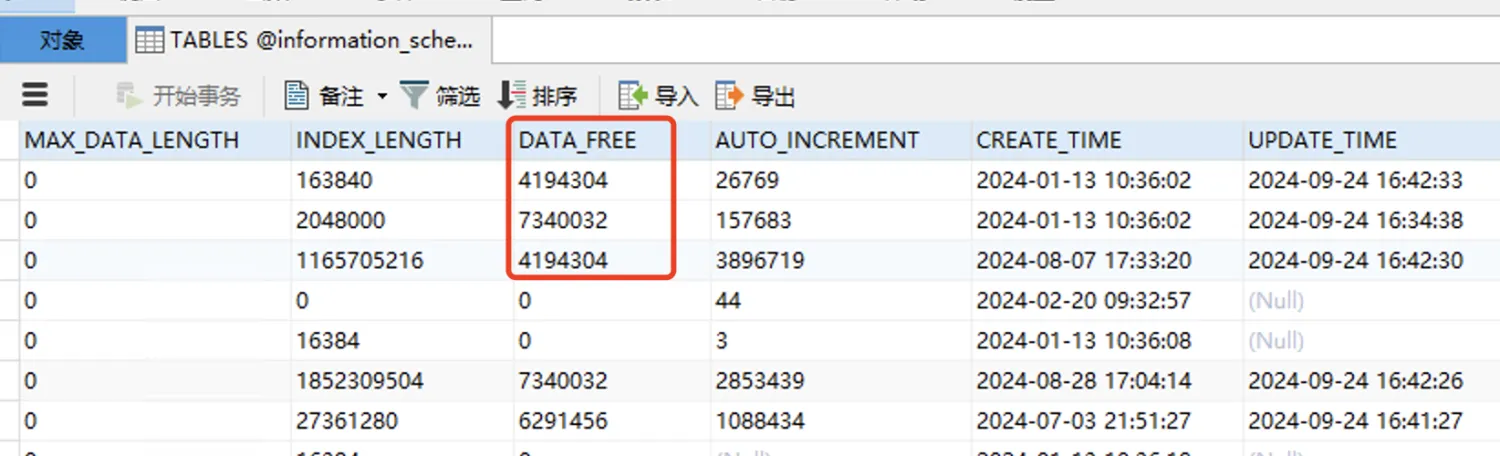
Task: Select CREATE_TIME 2024-01-13 10:36:02 in row 26769
Action: pos(1107,180)
